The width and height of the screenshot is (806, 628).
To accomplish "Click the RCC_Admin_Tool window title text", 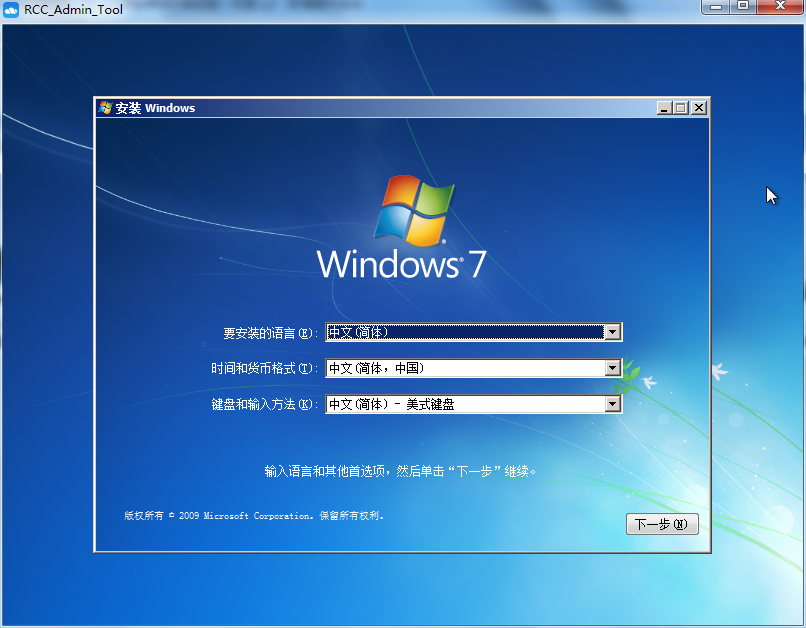I will pyautogui.click(x=74, y=10).
